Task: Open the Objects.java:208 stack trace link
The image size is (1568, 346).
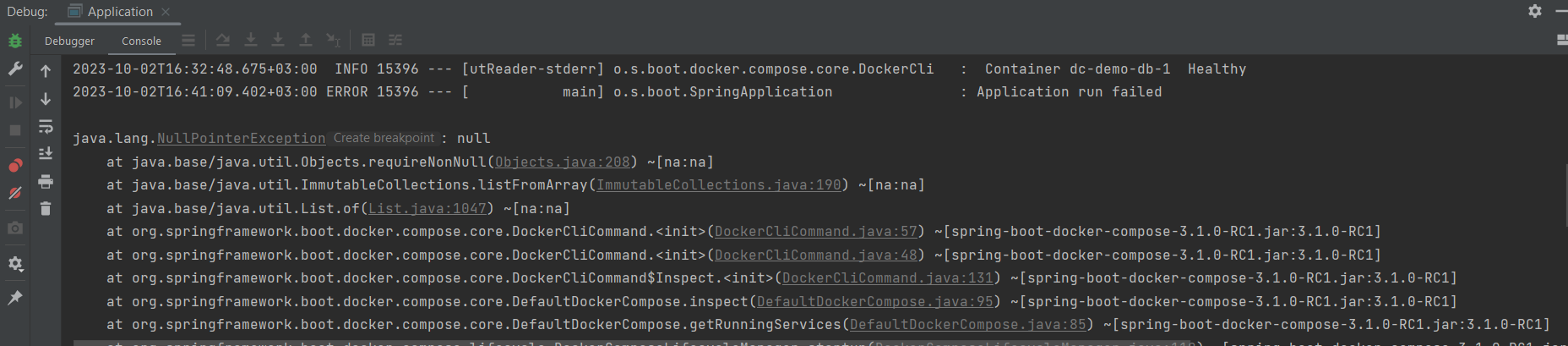Action: point(563,162)
